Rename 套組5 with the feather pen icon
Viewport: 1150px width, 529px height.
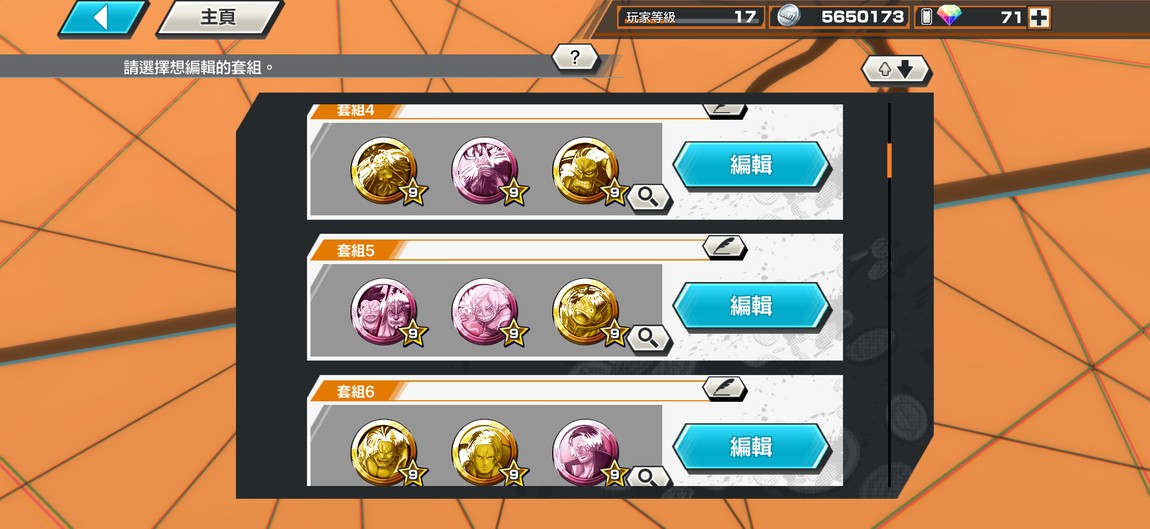point(725,247)
